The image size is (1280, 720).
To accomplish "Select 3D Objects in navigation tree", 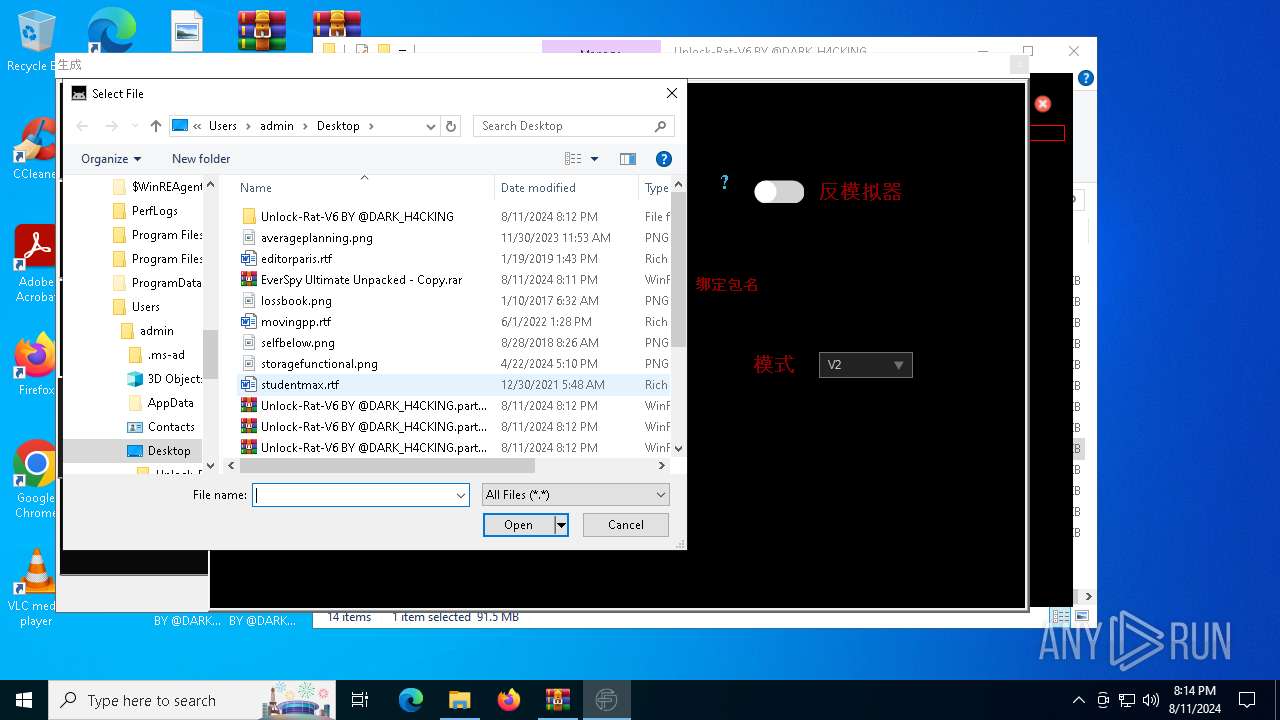I will click(165, 379).
